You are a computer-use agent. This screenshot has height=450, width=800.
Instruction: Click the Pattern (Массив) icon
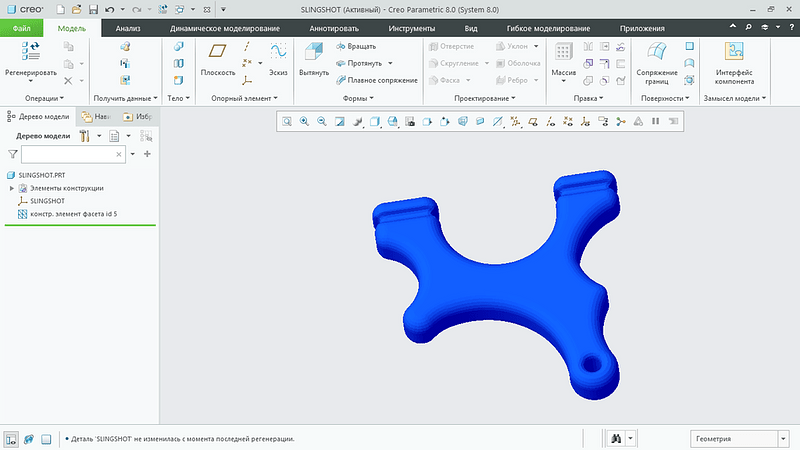(563, 52)
